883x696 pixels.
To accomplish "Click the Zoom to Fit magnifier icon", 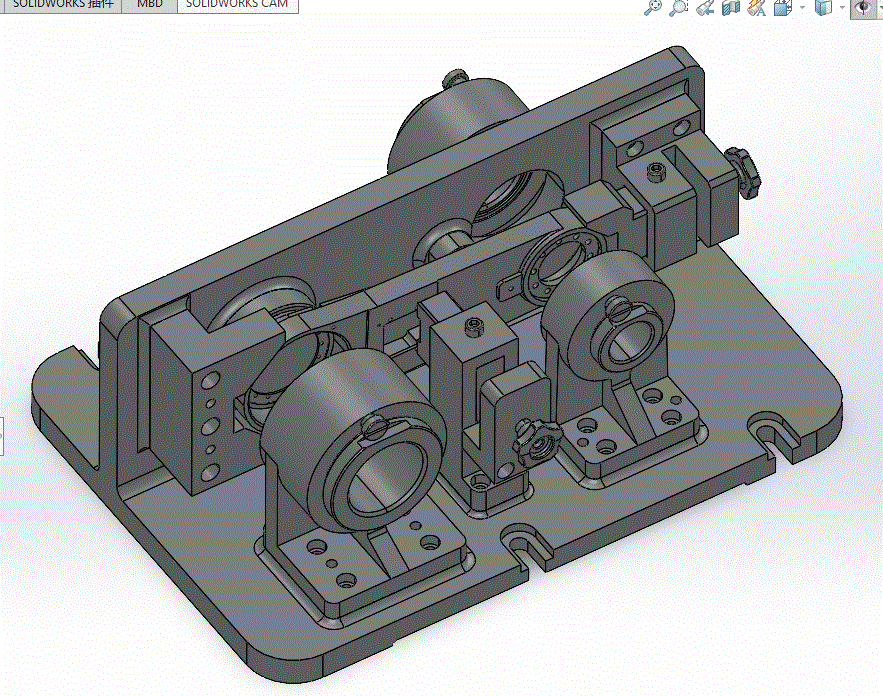I will pyautogui.click(x=653, y=7).
